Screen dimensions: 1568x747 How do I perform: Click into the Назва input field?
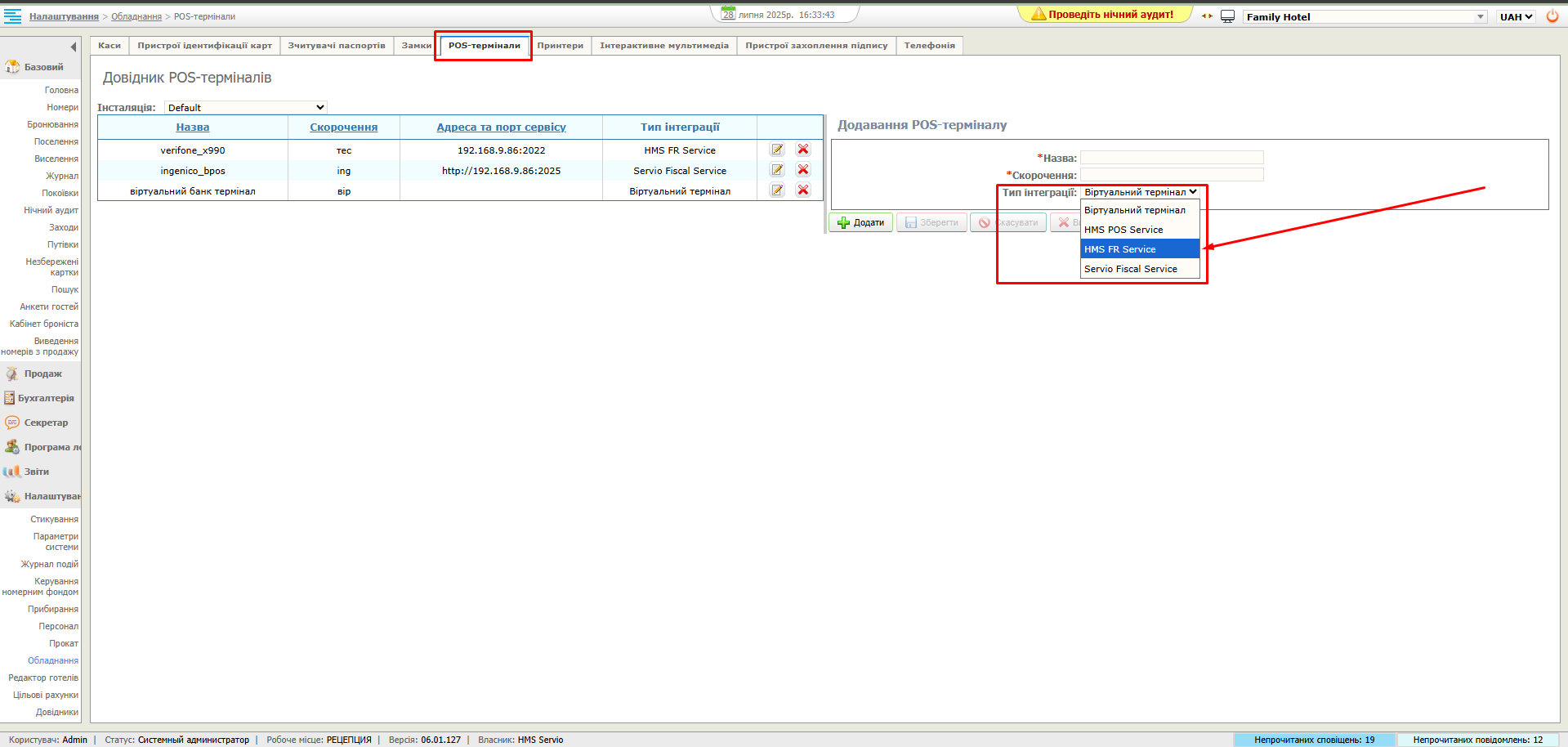coord(1171,158)
